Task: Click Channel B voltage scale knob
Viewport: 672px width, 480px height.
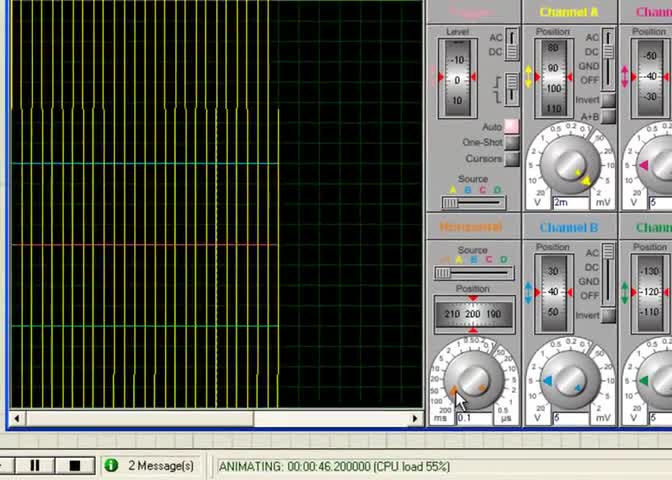Action: tap(570, 380)
